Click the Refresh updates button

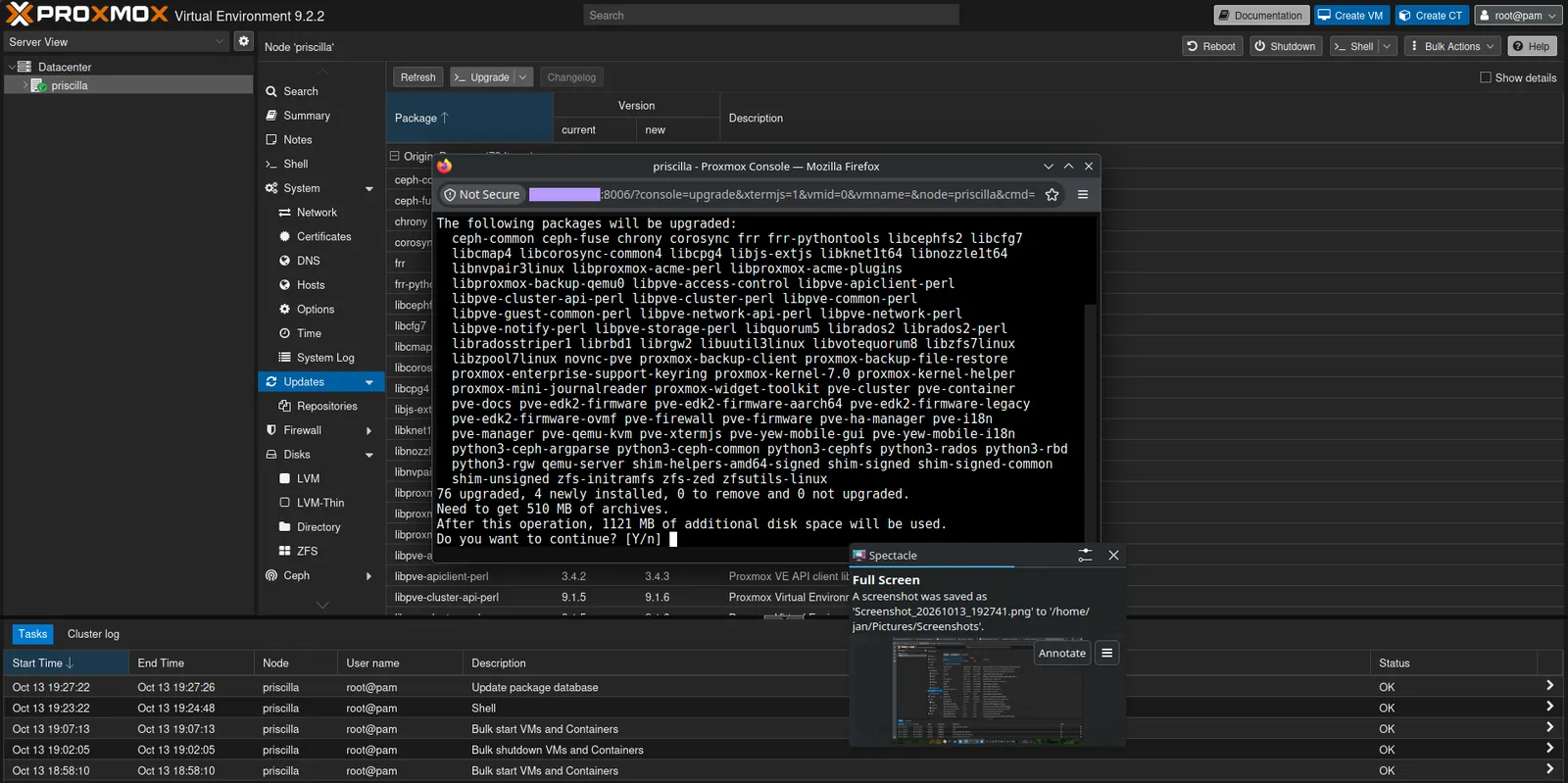click(x=418, y=77)
